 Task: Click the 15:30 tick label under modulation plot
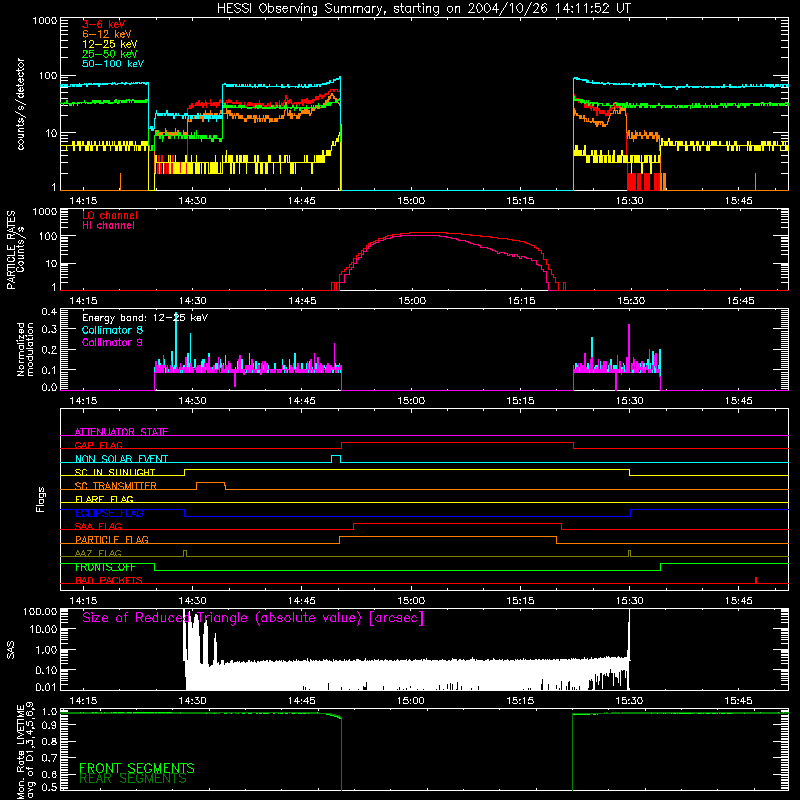tap(630, 401)
